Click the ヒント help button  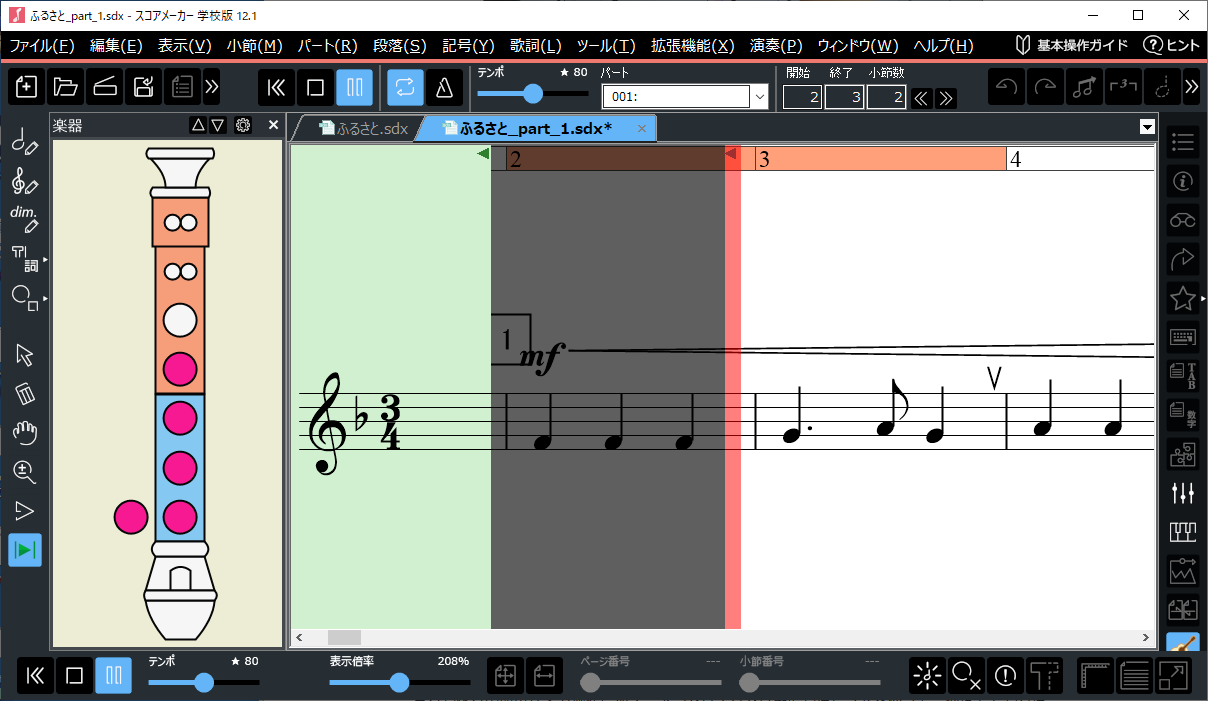pos(1171,45)
